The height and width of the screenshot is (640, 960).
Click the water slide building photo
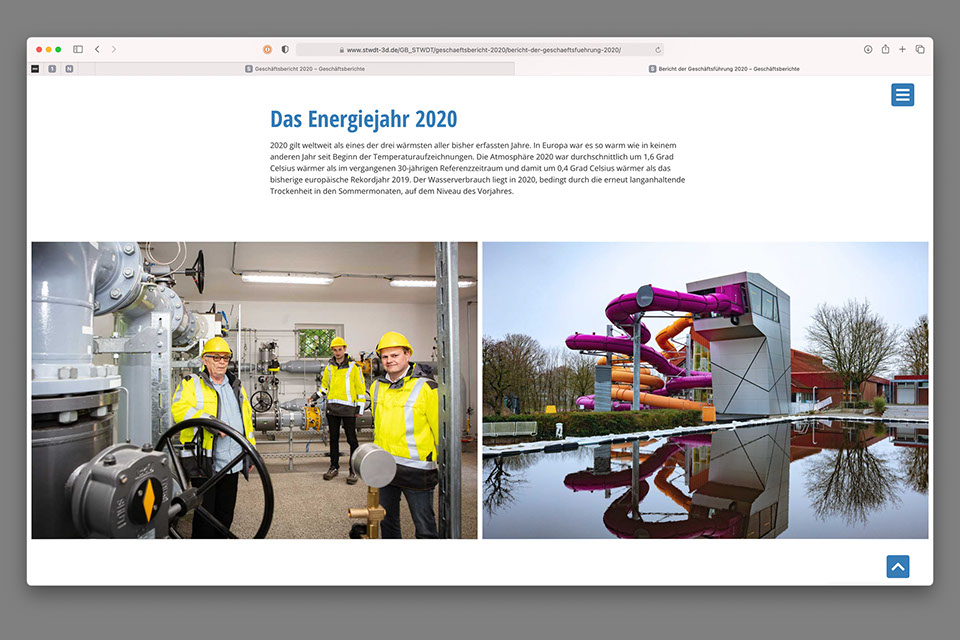pyautogui.click(x=705, y=390)
